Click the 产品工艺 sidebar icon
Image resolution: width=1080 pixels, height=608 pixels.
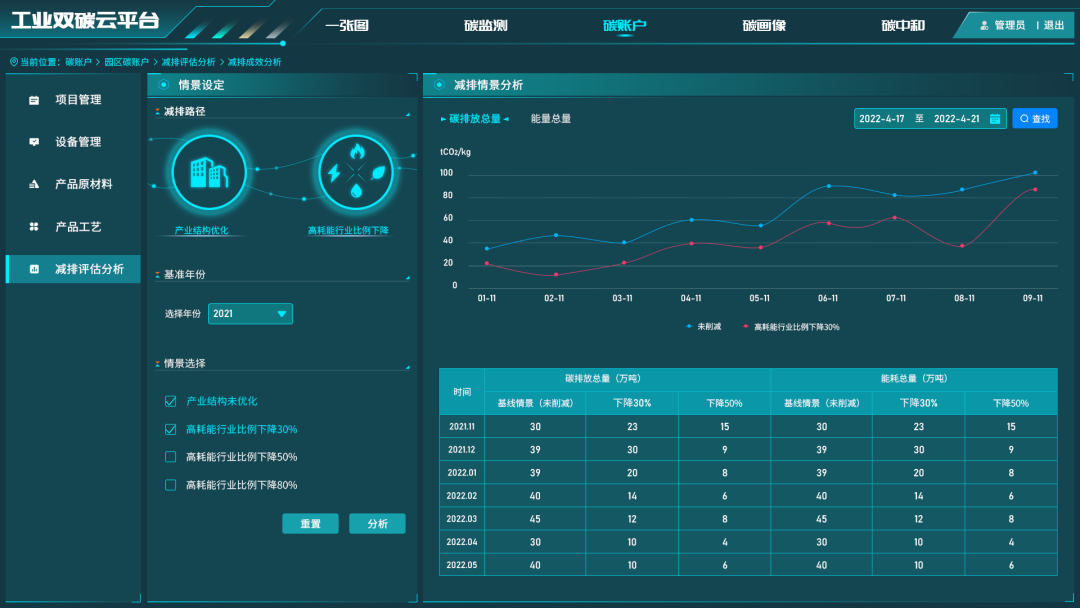[x=34, y=227]
